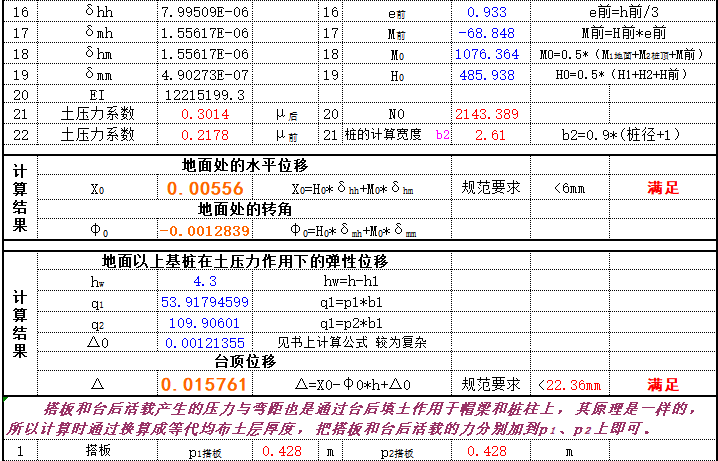Select the <6mm limit cell
The height and width of the screenshot is (461, 718).
coord(570,188)
